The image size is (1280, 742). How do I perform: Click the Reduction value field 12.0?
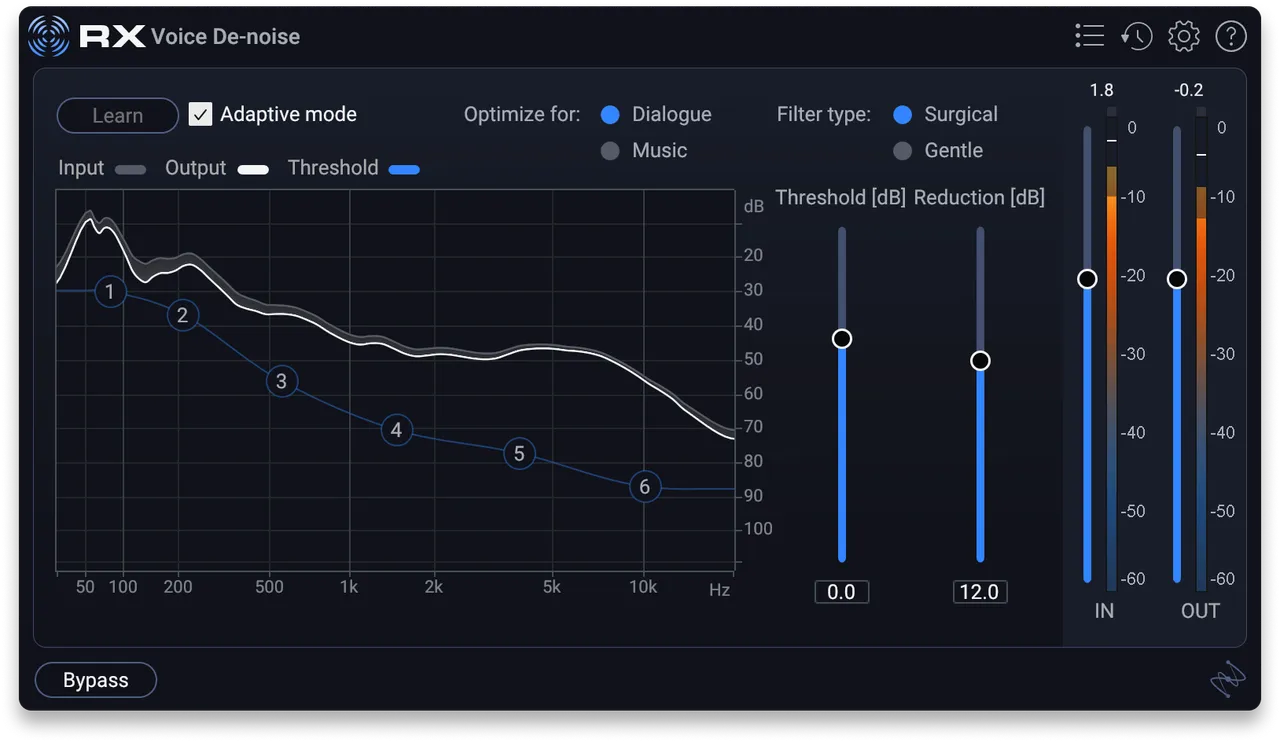coord(980,592)
